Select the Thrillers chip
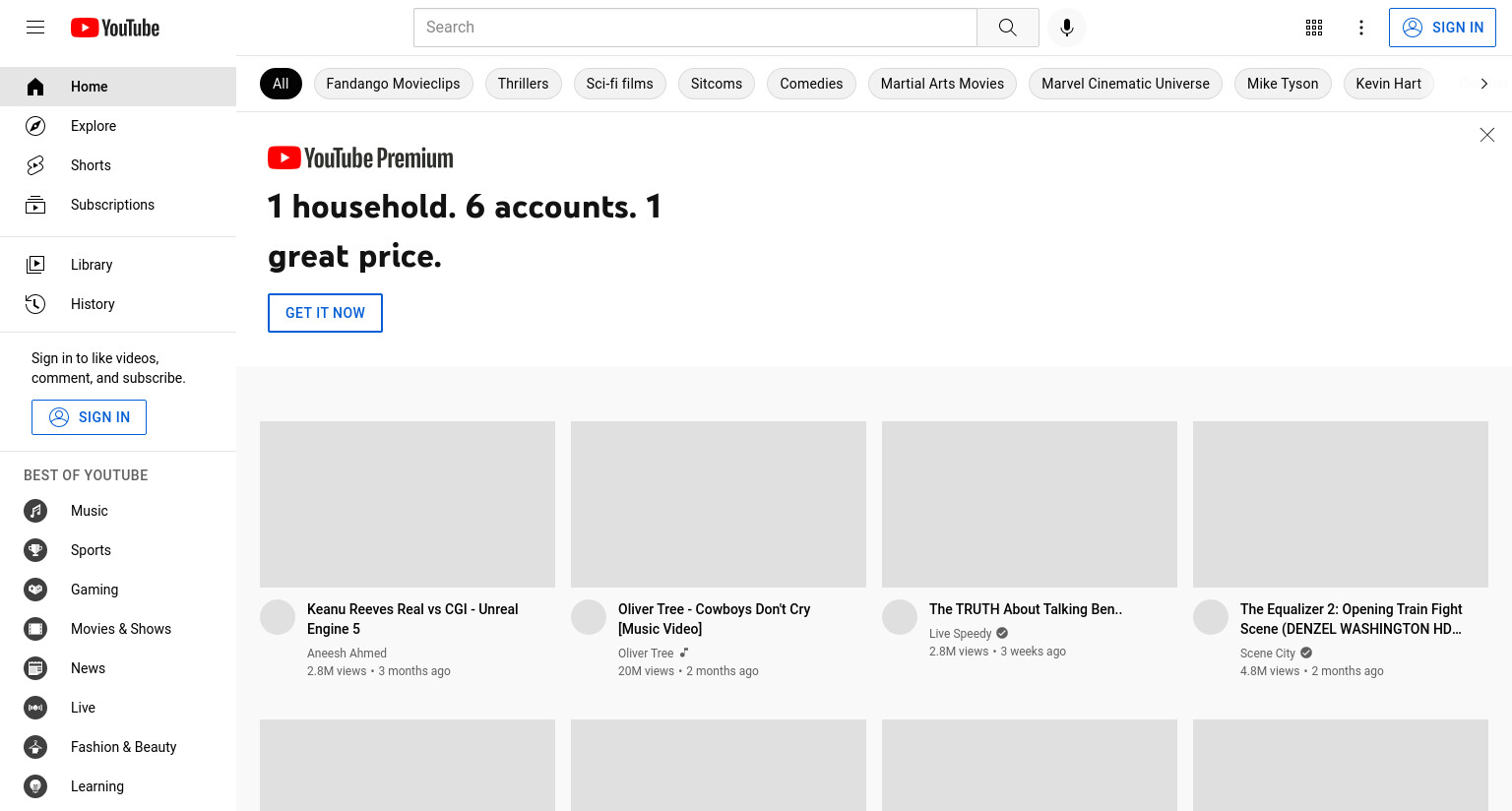The height and width of the screenshot is (811, 1512). [523, 84]
